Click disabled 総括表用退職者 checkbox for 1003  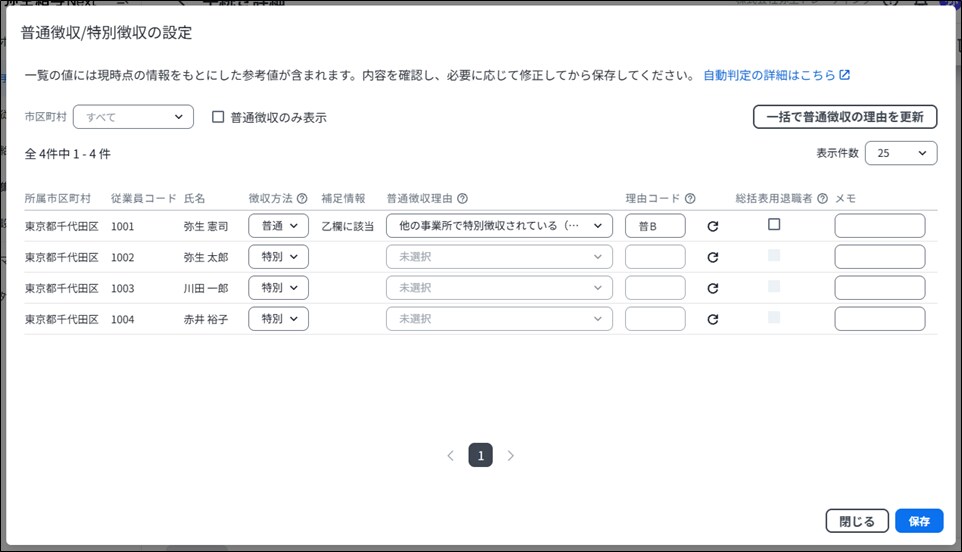pos(774,286)
